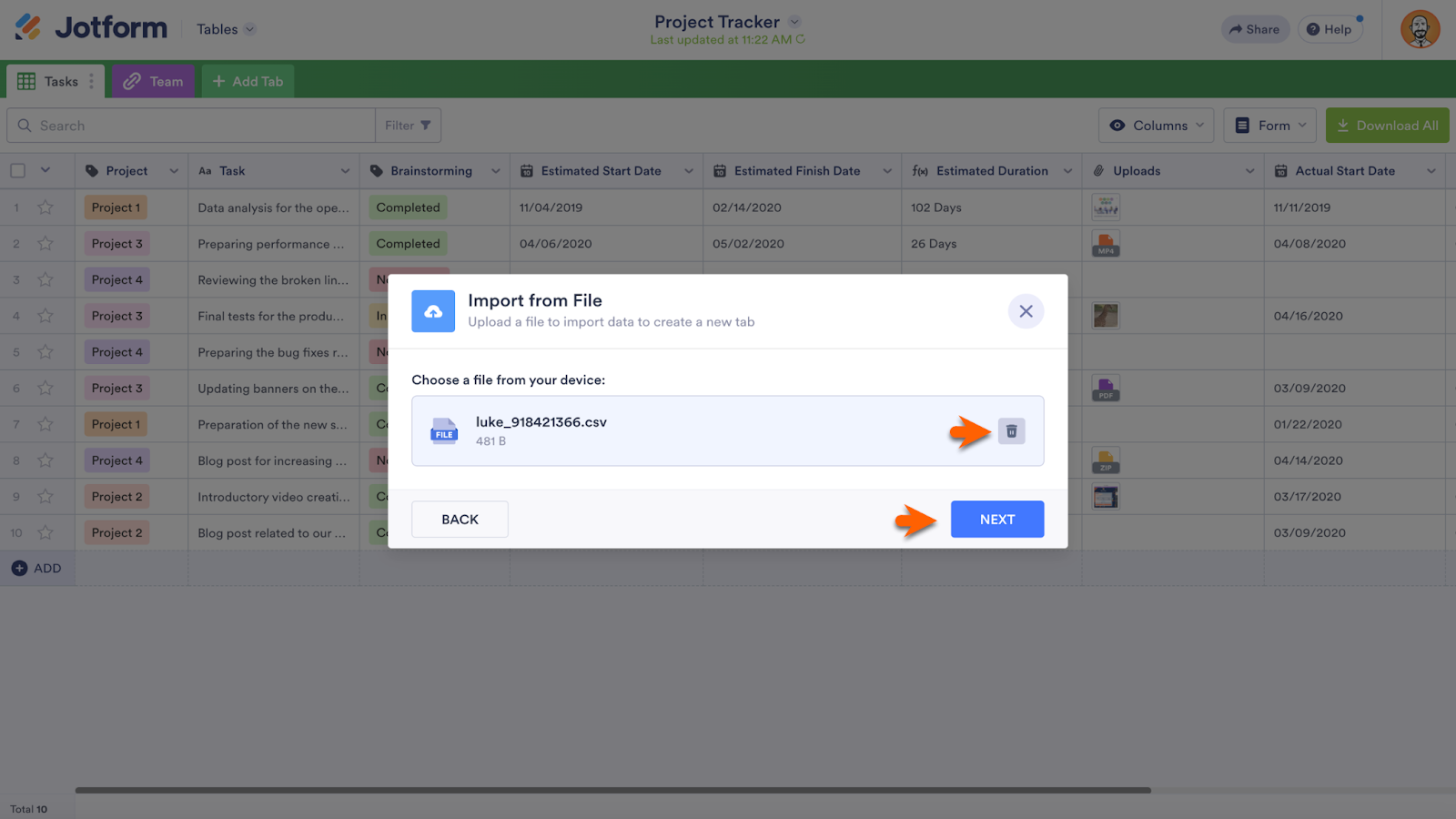Click Add Tab
The height and width of the screenshot is (819, 1456).
[248, 81]
